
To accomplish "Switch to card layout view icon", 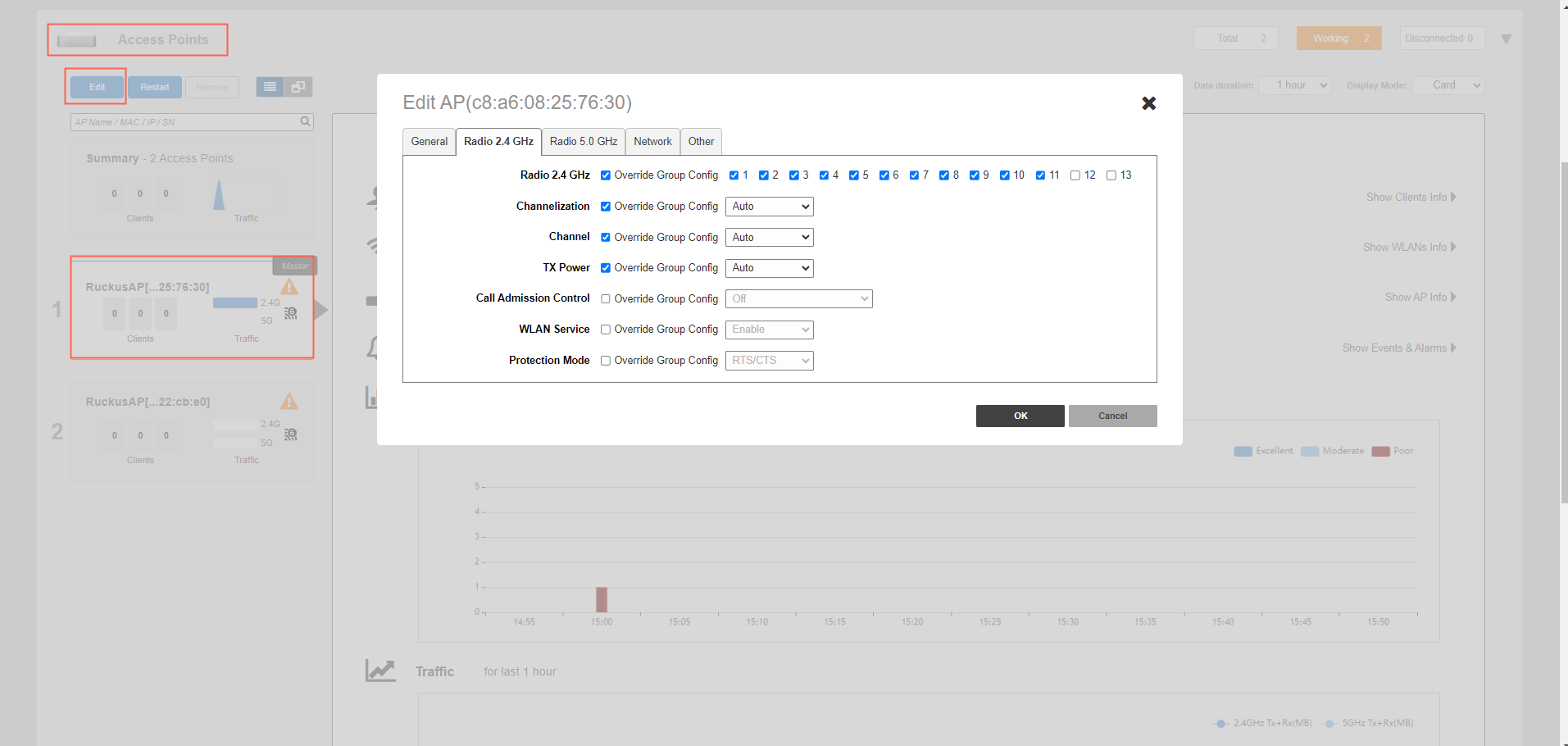I will (298, 87).
